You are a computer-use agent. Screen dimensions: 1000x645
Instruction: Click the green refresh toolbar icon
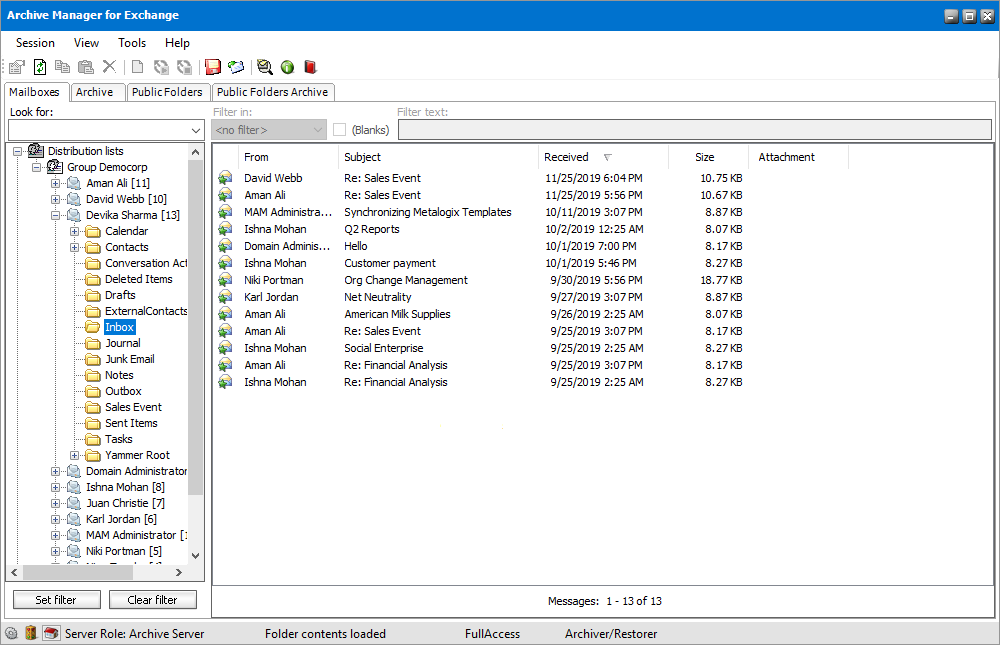coord(40,67)
